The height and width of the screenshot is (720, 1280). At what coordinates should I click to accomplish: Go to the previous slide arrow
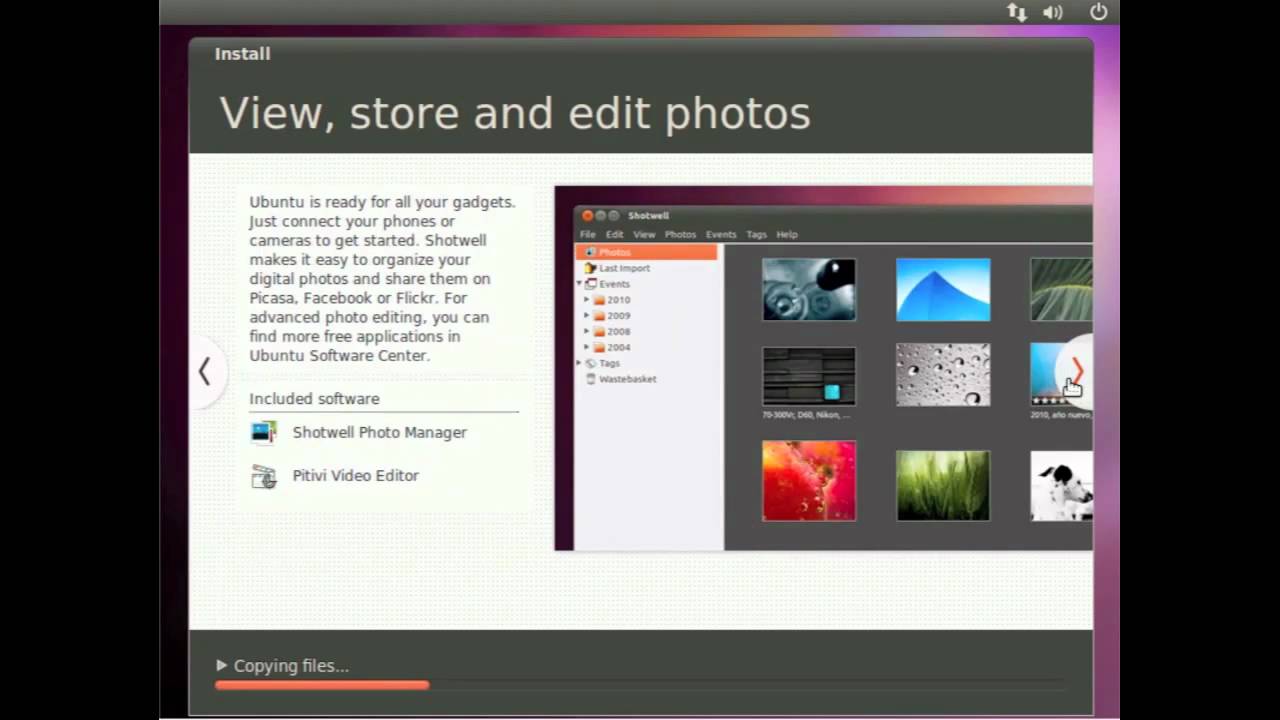(204, 372)
